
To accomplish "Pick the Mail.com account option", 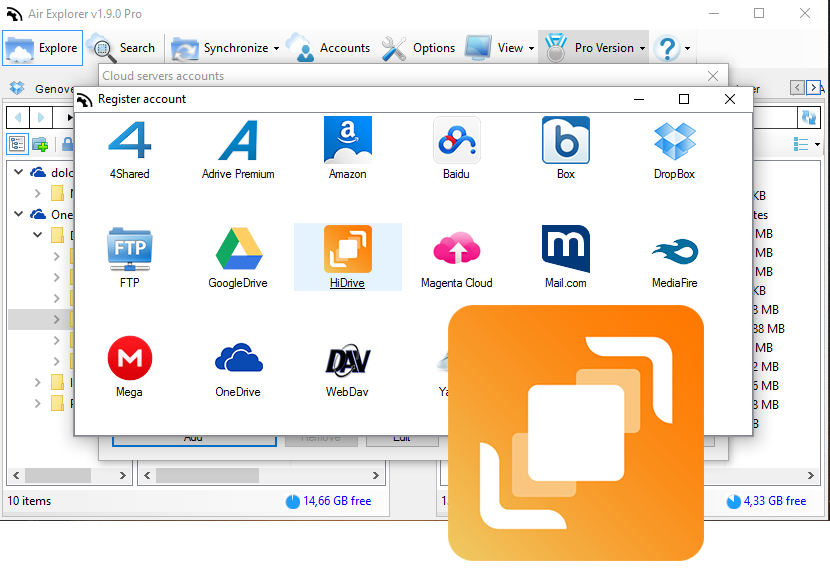I will (565, 258).
